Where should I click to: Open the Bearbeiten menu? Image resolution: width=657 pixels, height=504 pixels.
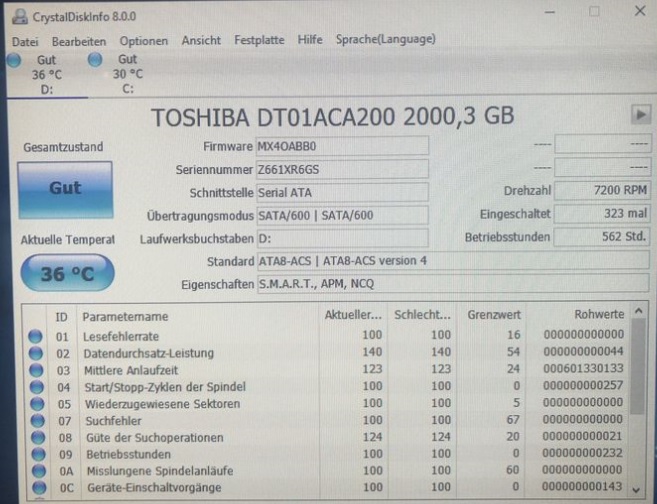click(79, 42)
